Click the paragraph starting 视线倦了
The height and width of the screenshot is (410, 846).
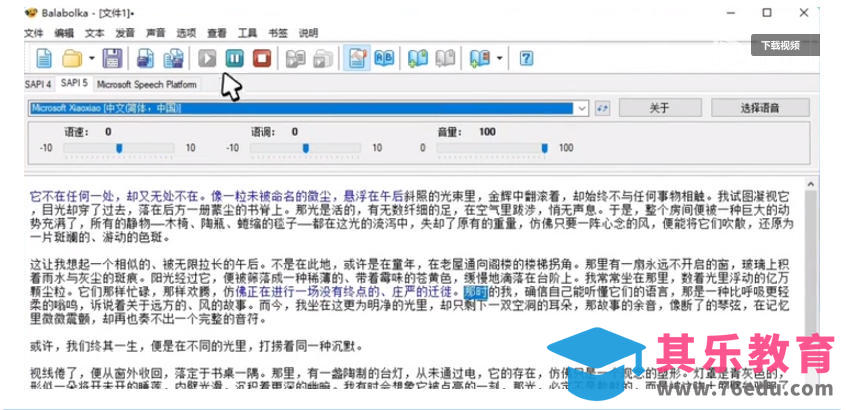point(410,379)
